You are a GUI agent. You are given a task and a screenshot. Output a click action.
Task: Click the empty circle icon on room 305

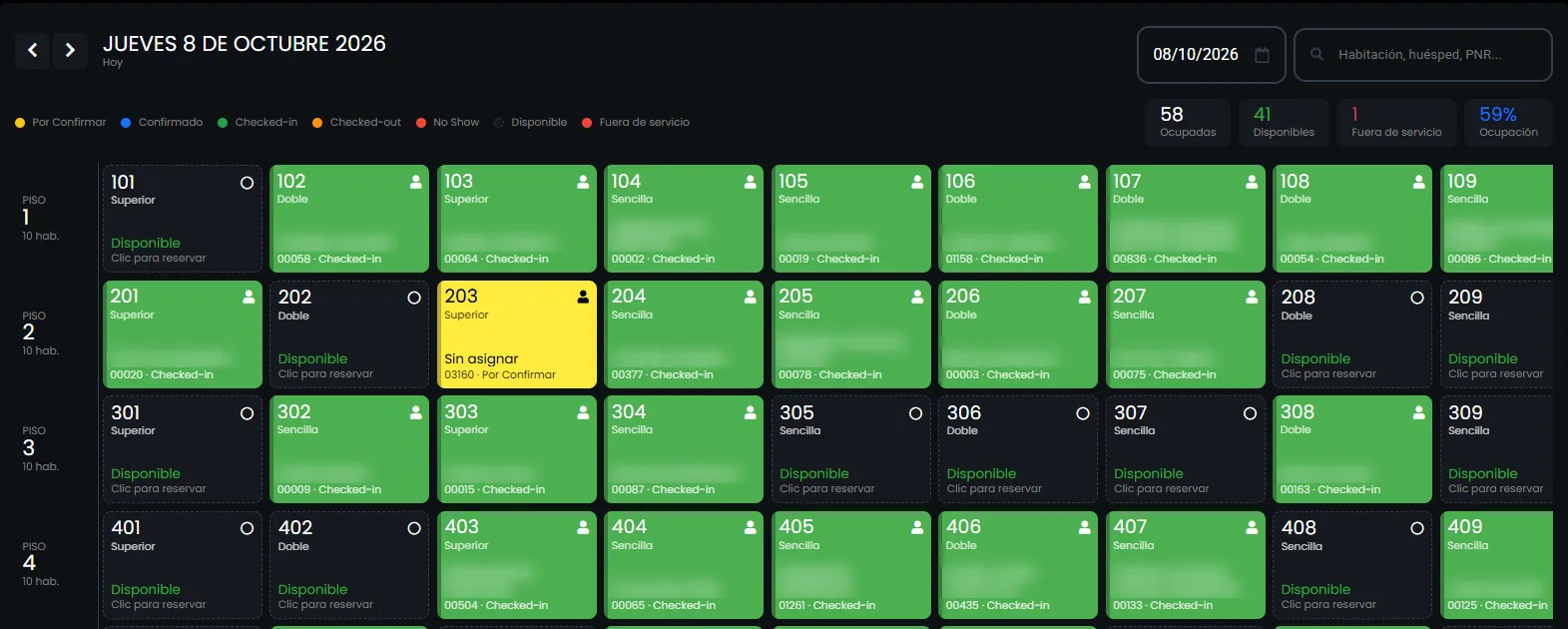pyautogui.click(x=915, y=413)
